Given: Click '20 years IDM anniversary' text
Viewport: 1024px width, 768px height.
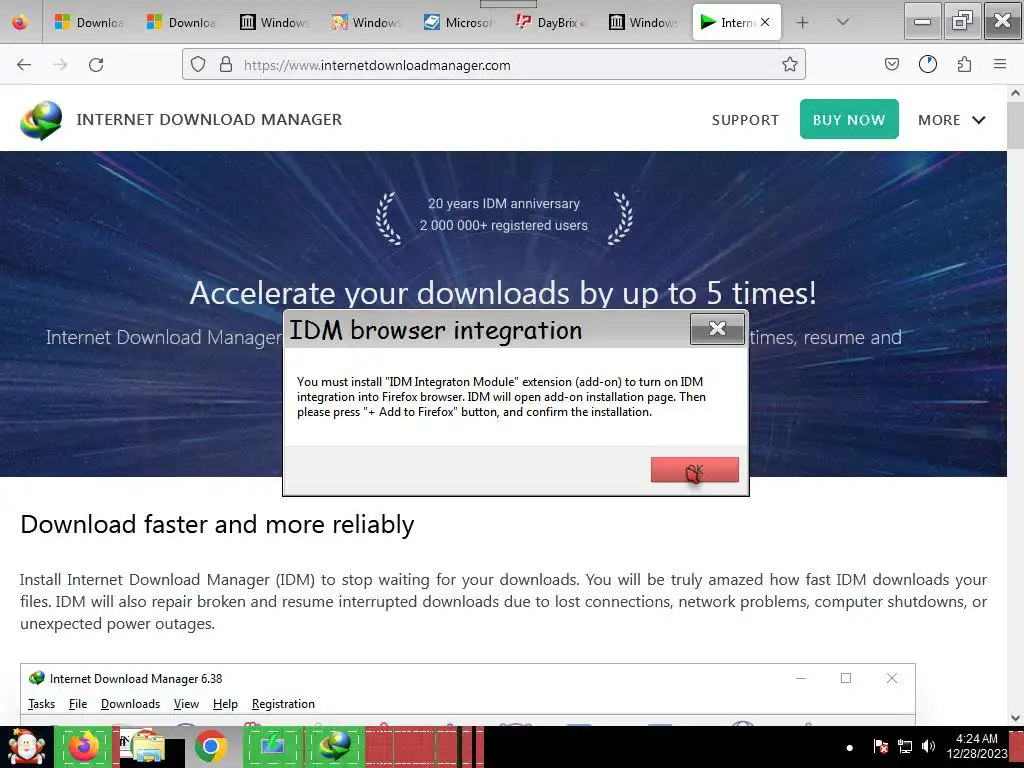Looking at the screenshot, I should pyautogui.click(x=504, y=204).
